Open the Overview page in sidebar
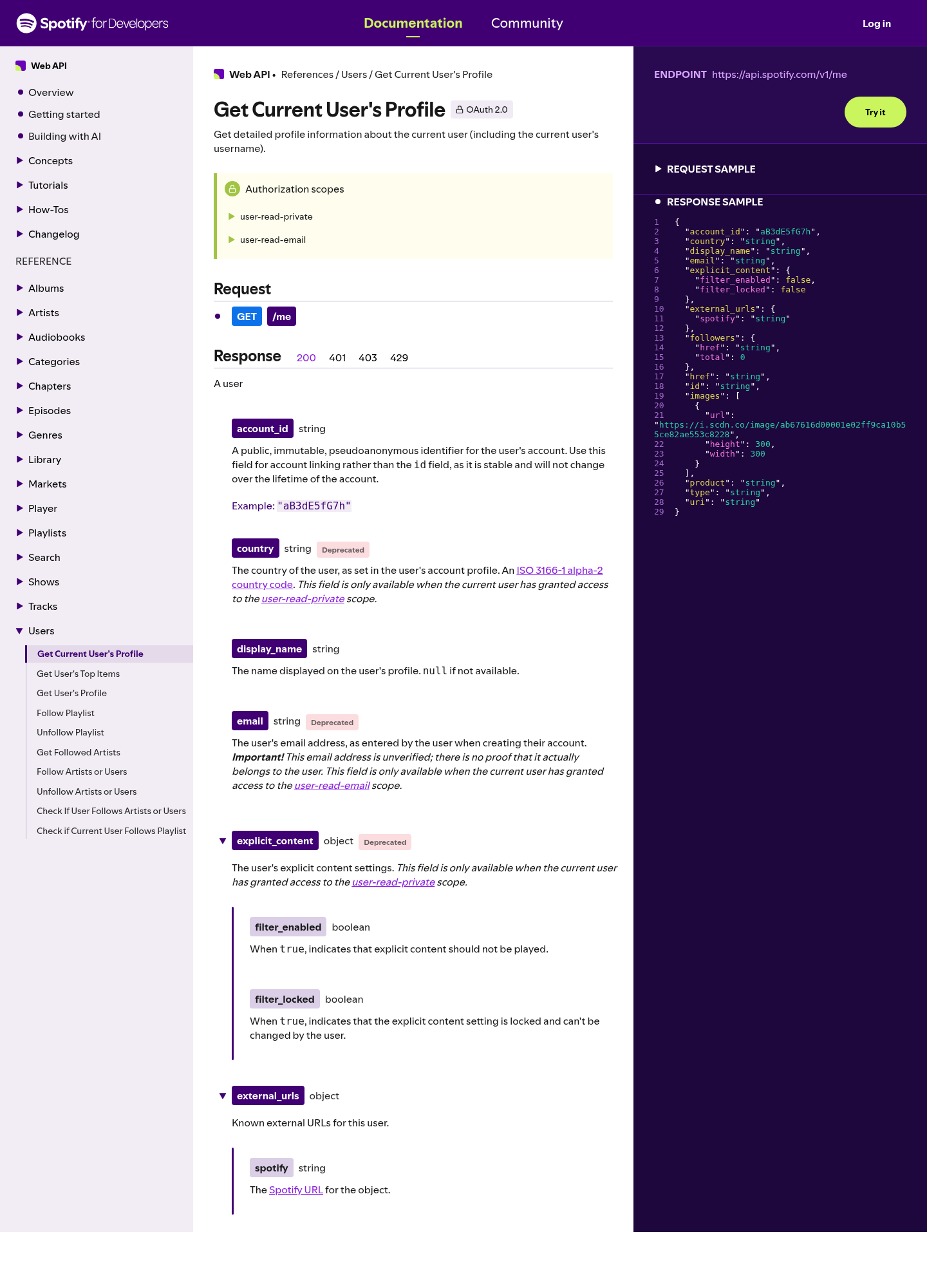 pyautogui.click(x=51, y=92)
